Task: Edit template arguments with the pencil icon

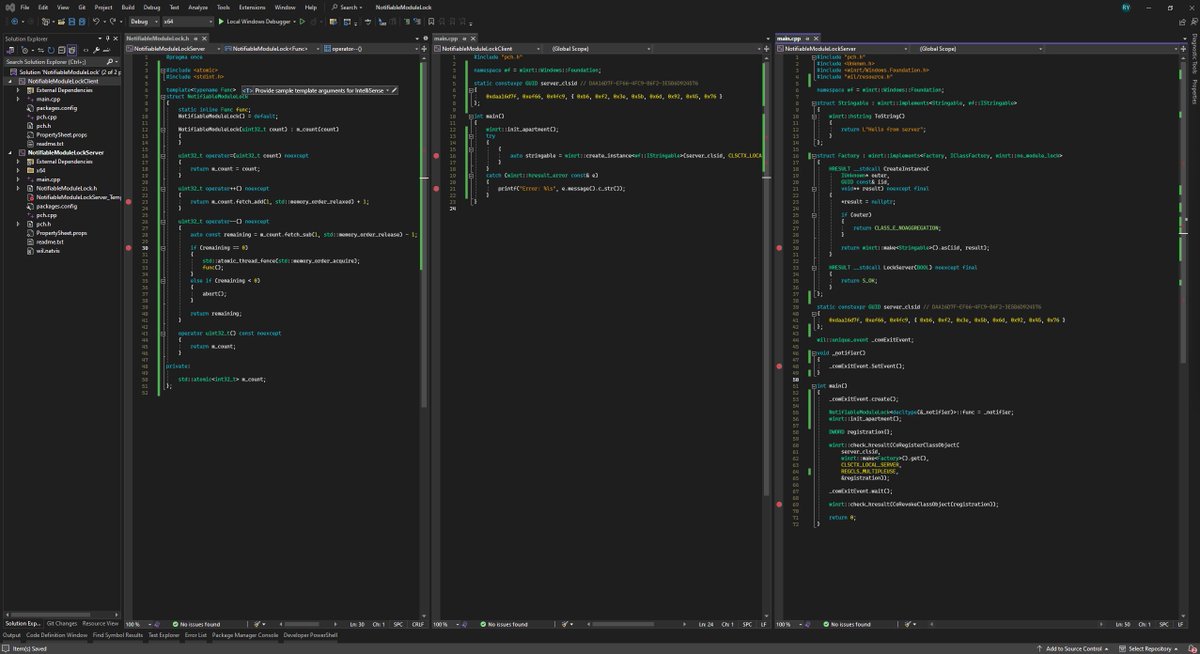Action: 394,90
